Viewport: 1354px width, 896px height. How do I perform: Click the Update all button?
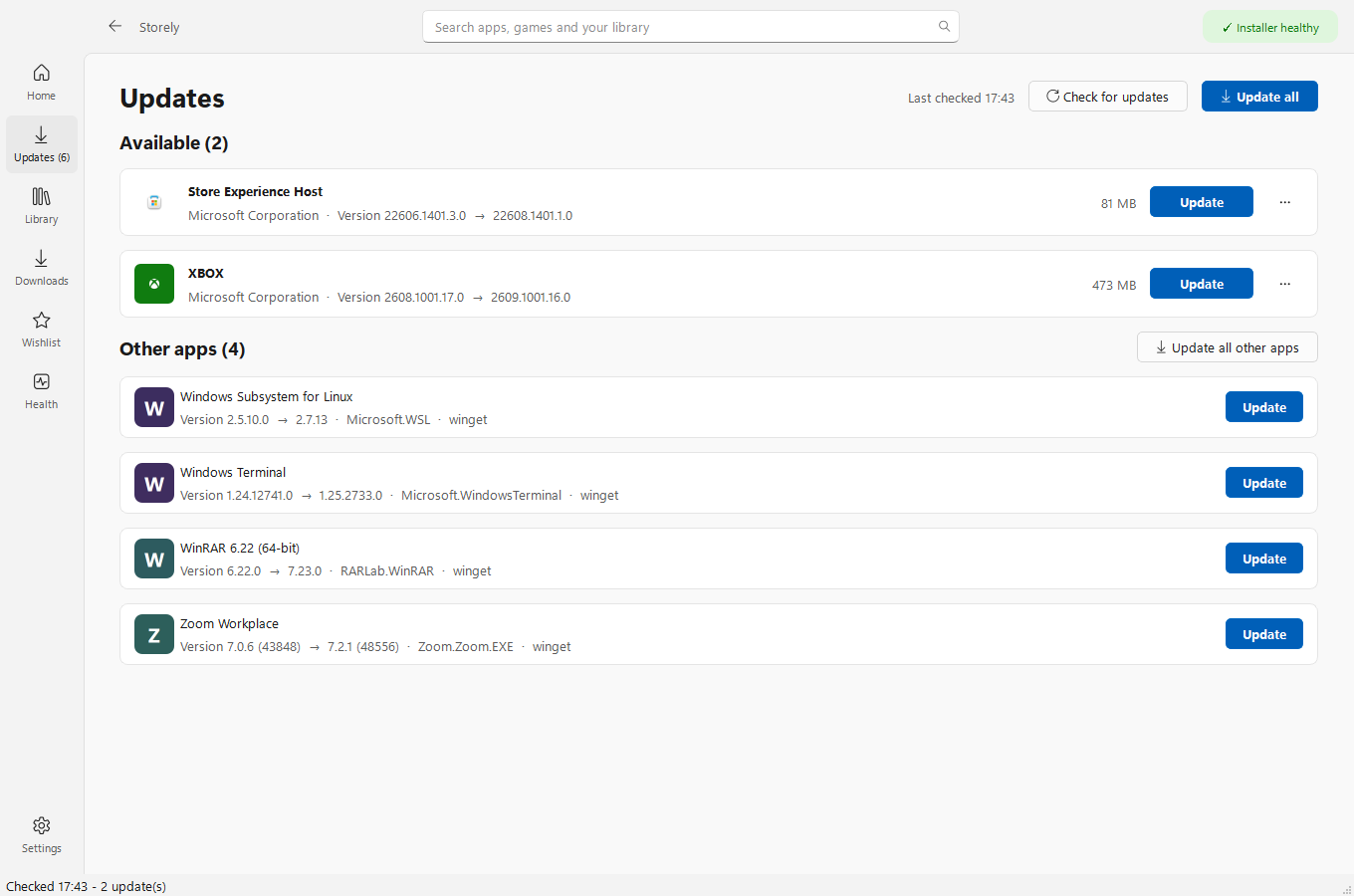[x=1259, y=97]
